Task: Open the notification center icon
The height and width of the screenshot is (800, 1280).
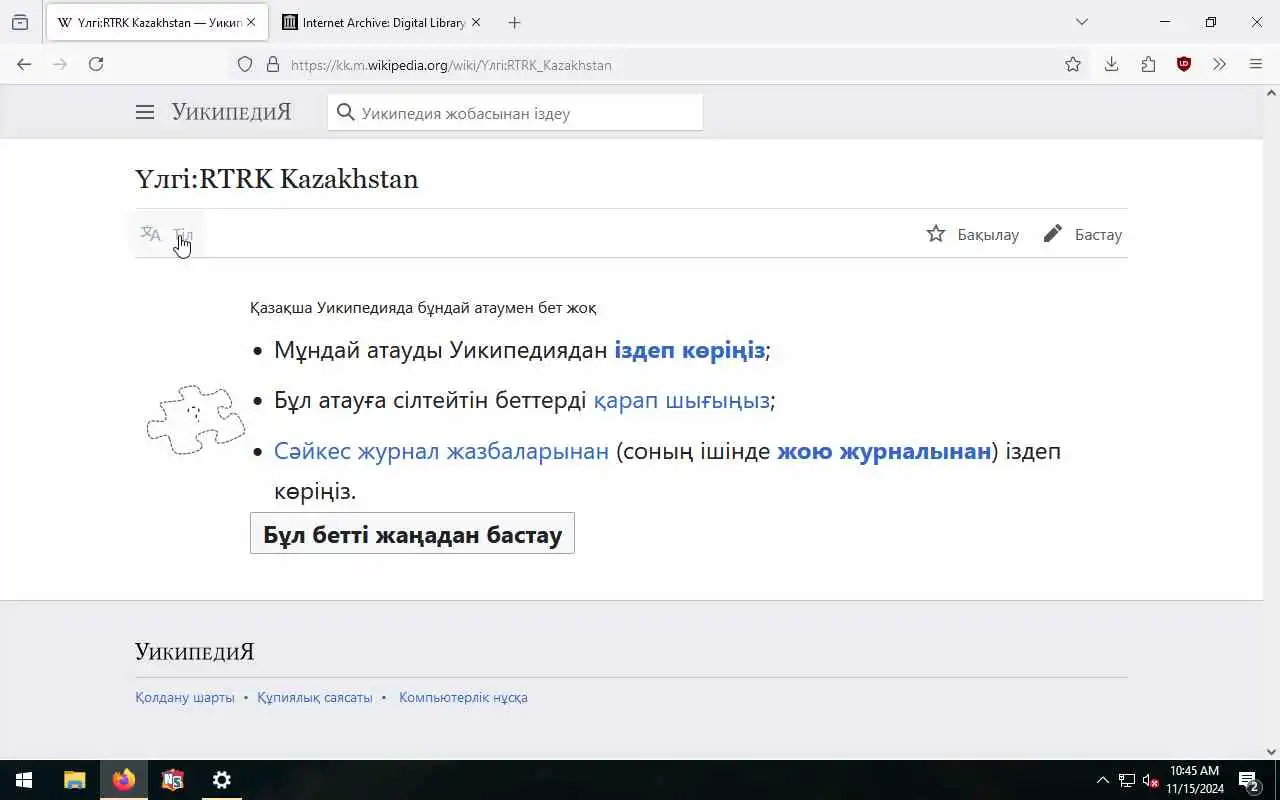Action: (1248, 780)
